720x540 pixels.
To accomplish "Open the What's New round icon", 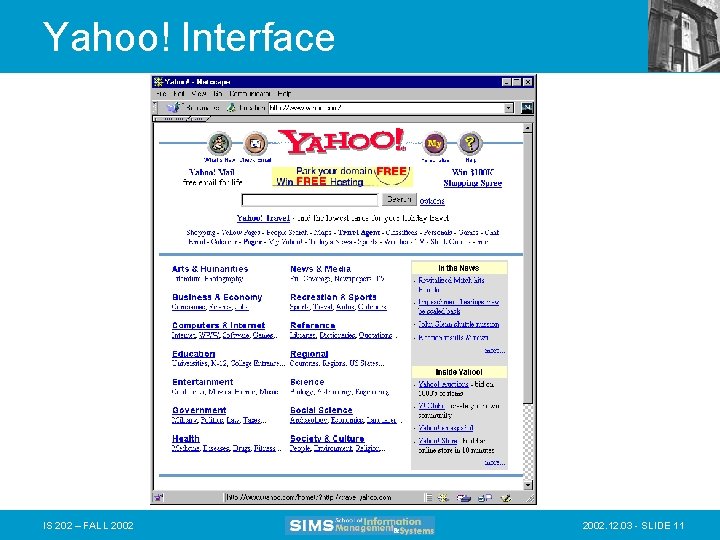I will click(x=219, y=143).
